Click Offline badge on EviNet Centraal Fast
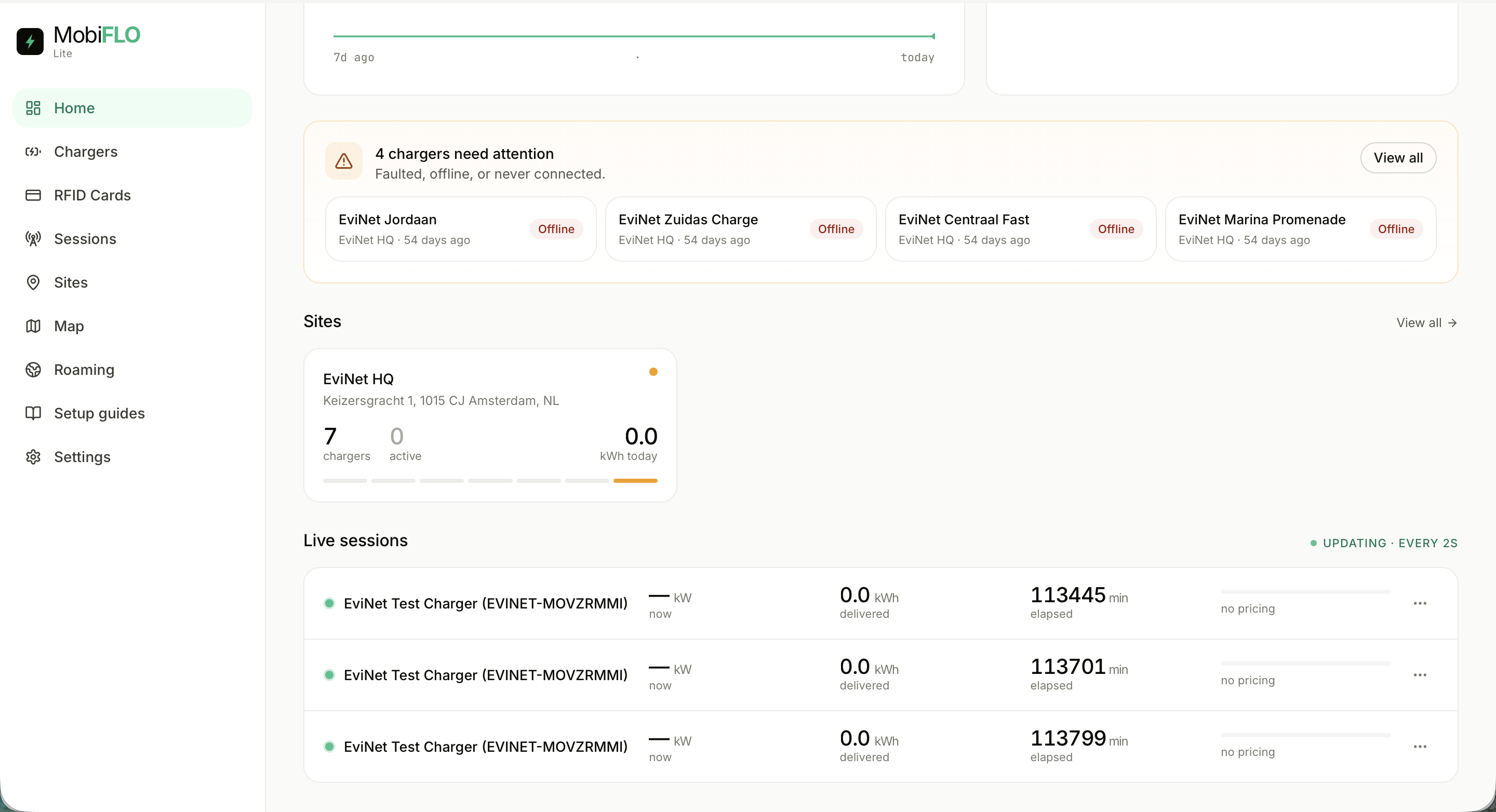This screenshot has width=1496, height=812. coord(1116,228)
